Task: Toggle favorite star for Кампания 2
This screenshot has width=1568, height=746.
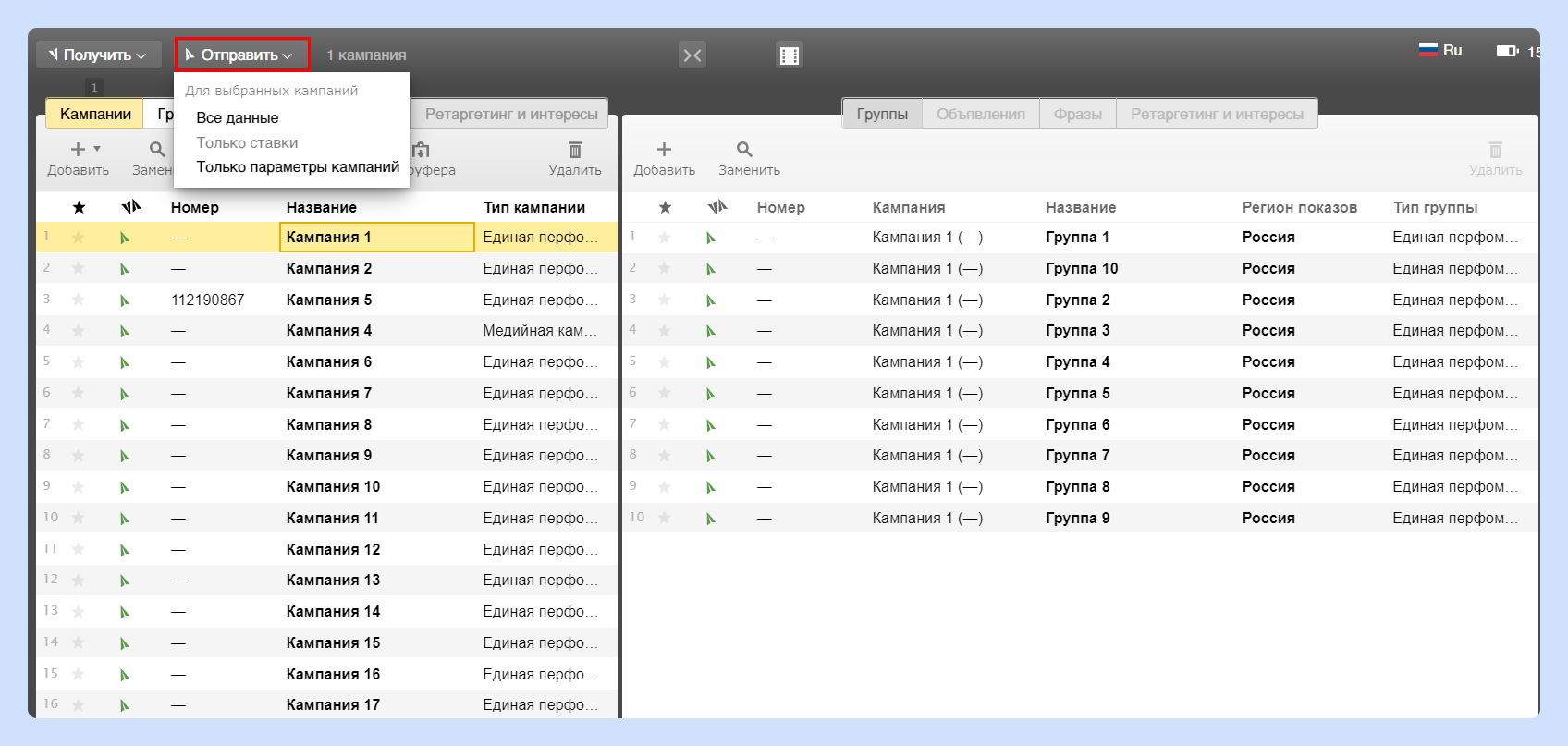Action: click(x=79, y=268)
